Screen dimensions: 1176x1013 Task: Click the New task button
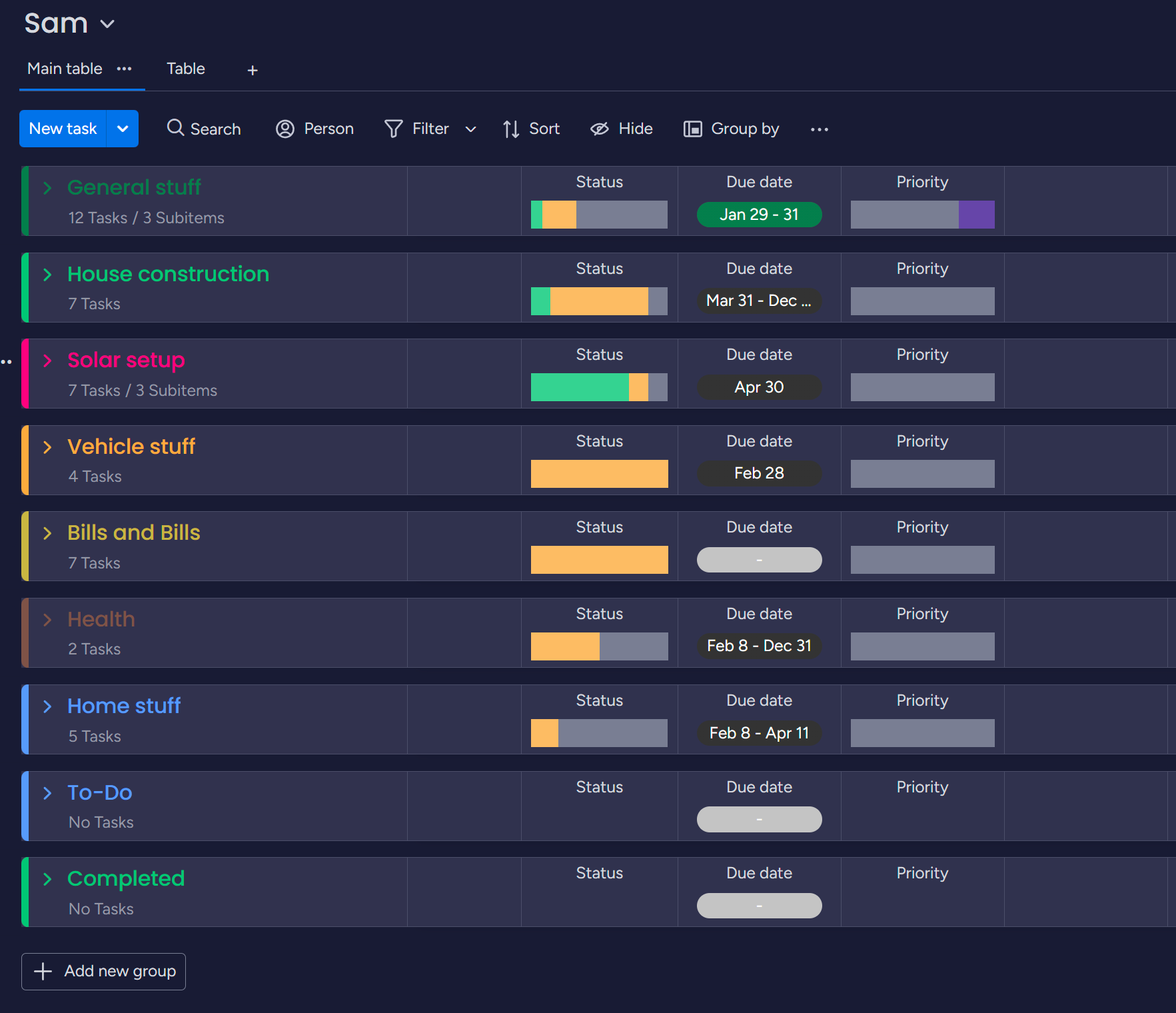click(x=63, y=129)
